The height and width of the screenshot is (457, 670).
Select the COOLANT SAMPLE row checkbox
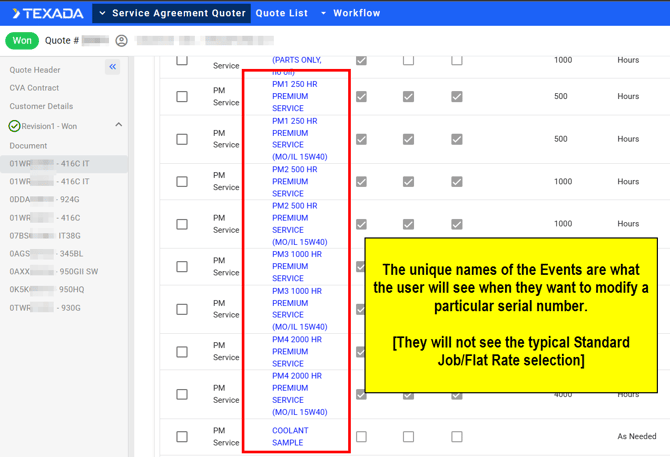click(182, 436)
